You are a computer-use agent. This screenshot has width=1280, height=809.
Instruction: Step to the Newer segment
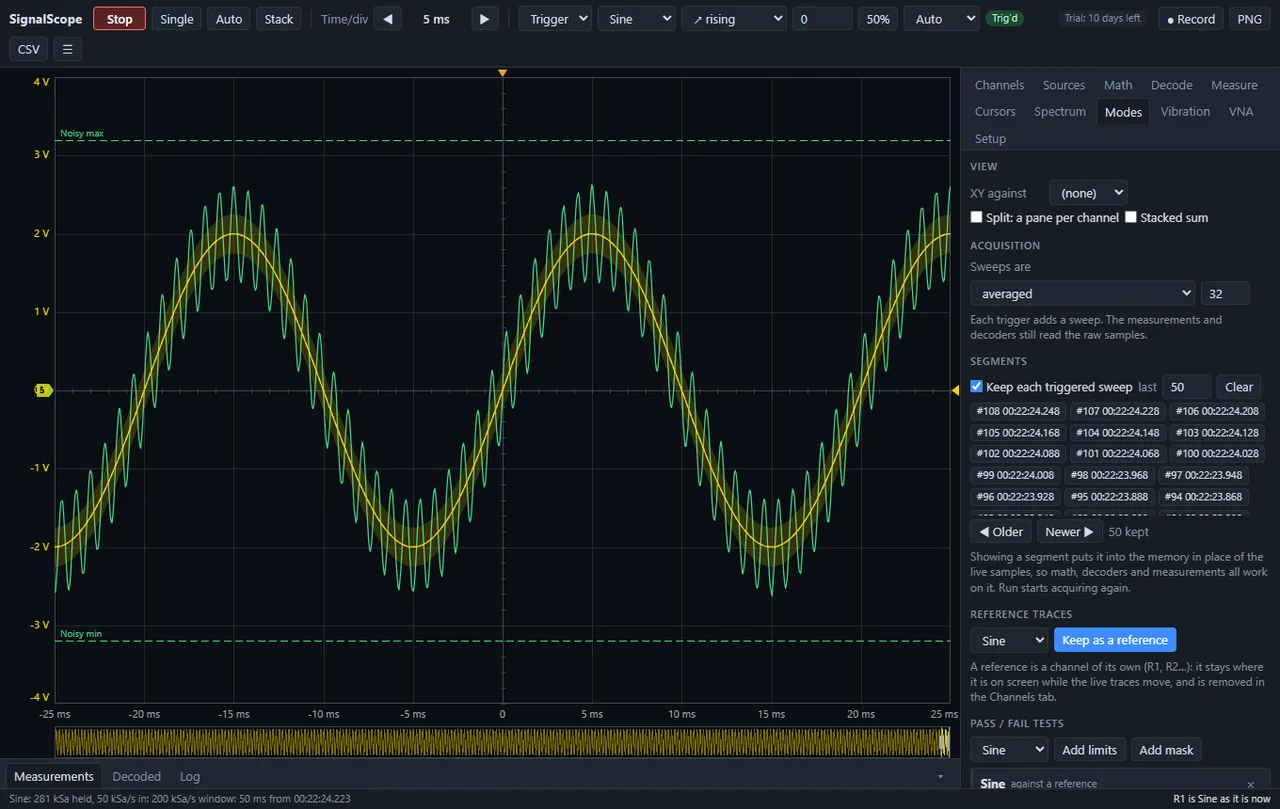click(x=1069, y=532)
